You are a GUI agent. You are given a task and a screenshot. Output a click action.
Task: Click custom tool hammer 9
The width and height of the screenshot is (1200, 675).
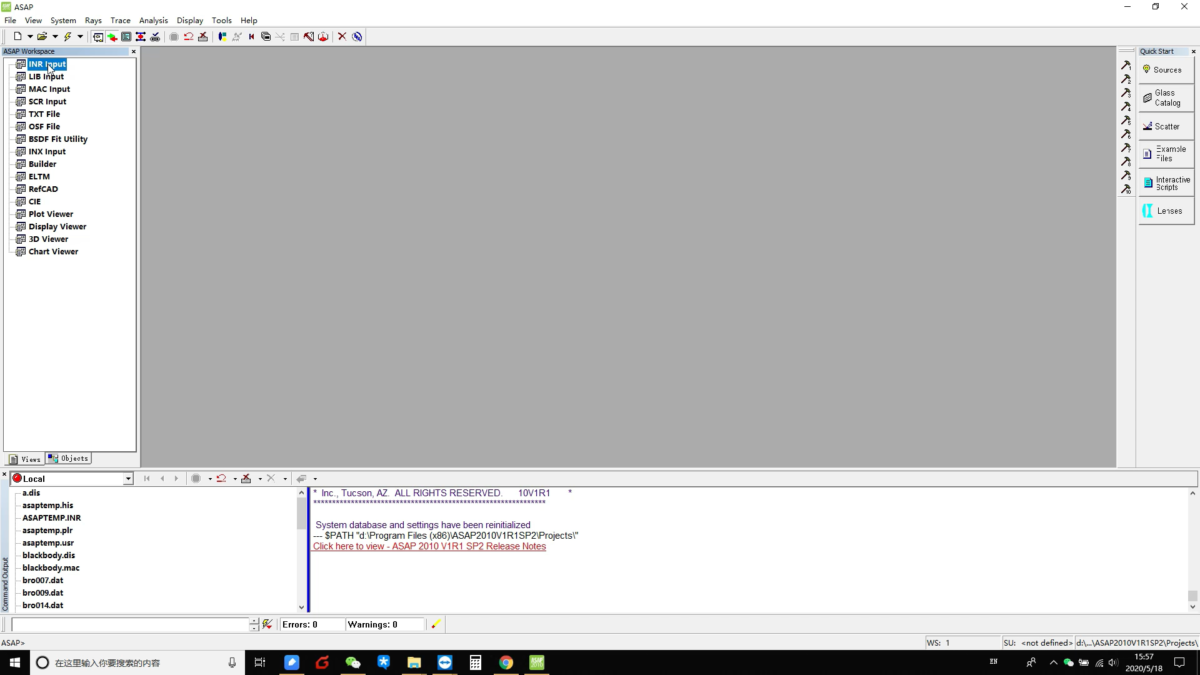pyautogui.click(x=1125, y=175)
